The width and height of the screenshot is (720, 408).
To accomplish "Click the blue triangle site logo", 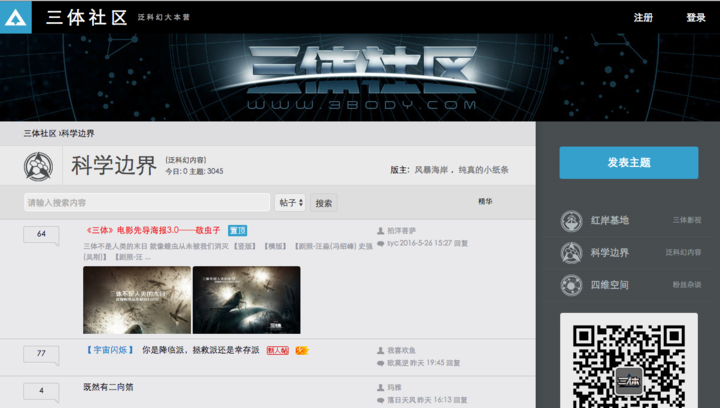I will (16, 17).
